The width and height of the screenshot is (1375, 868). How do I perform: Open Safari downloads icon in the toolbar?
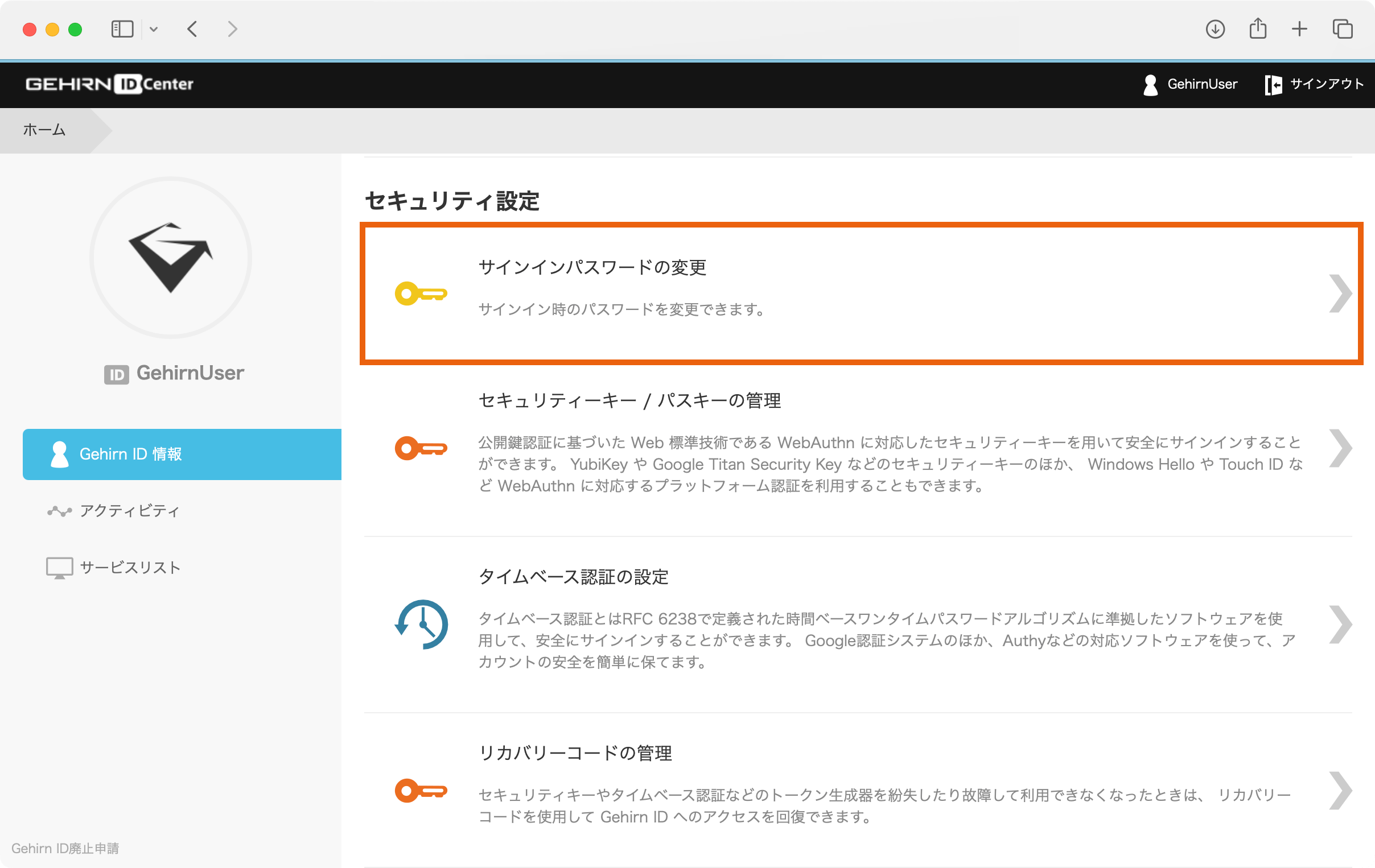click(x=1215, y=29)
